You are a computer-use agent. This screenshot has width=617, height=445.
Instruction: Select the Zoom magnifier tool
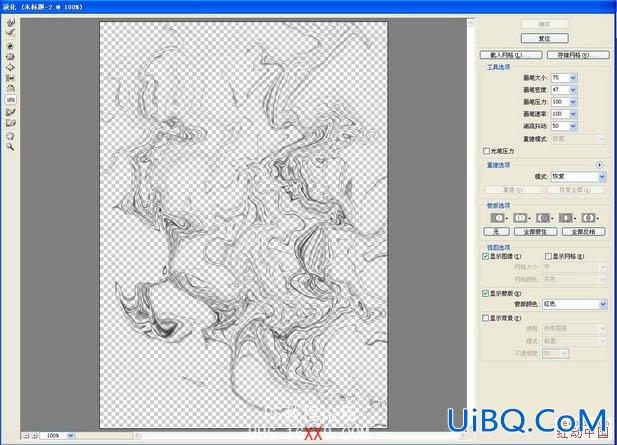(x=11, y=147)
